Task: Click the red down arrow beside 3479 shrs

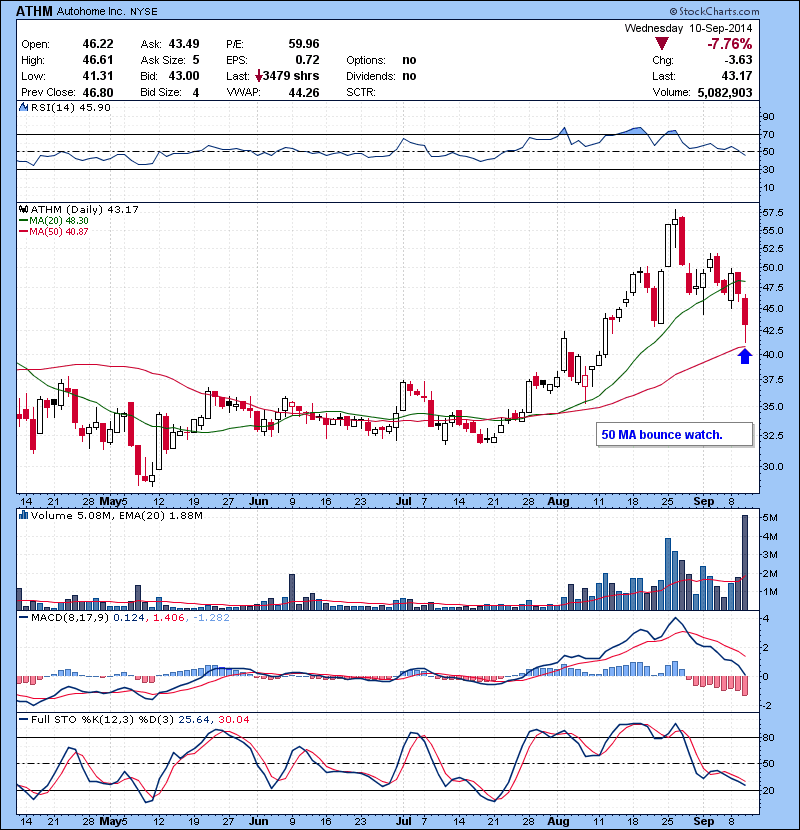Action: click(259, 76)
